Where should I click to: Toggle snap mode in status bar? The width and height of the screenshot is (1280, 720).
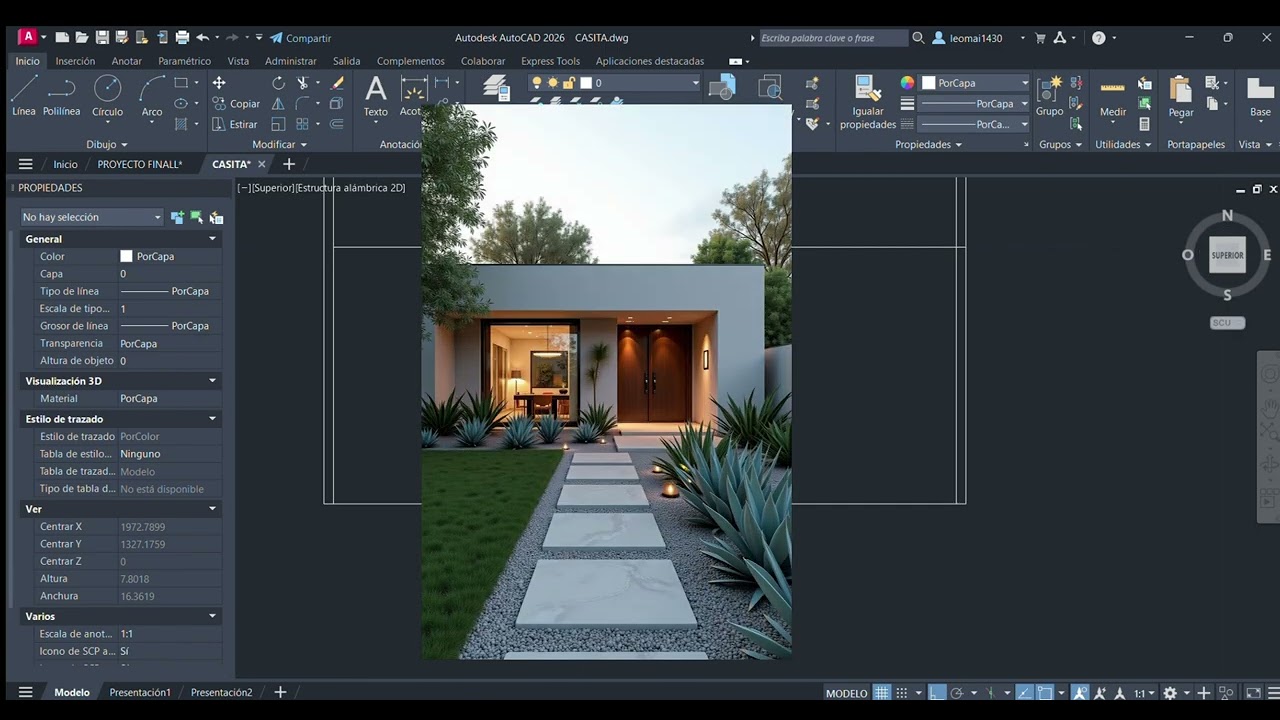click(902, 693)
